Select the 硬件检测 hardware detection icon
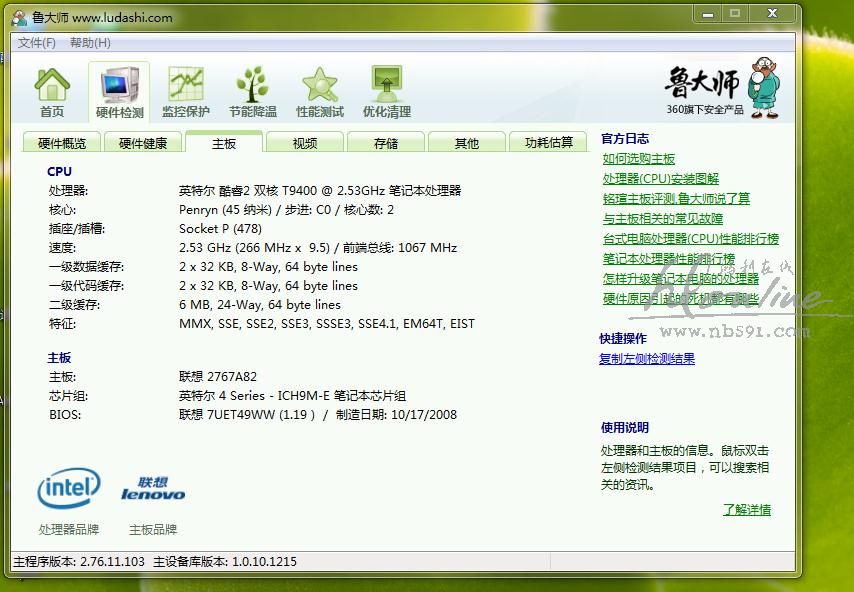854x592 pixels. coord(119,92)
